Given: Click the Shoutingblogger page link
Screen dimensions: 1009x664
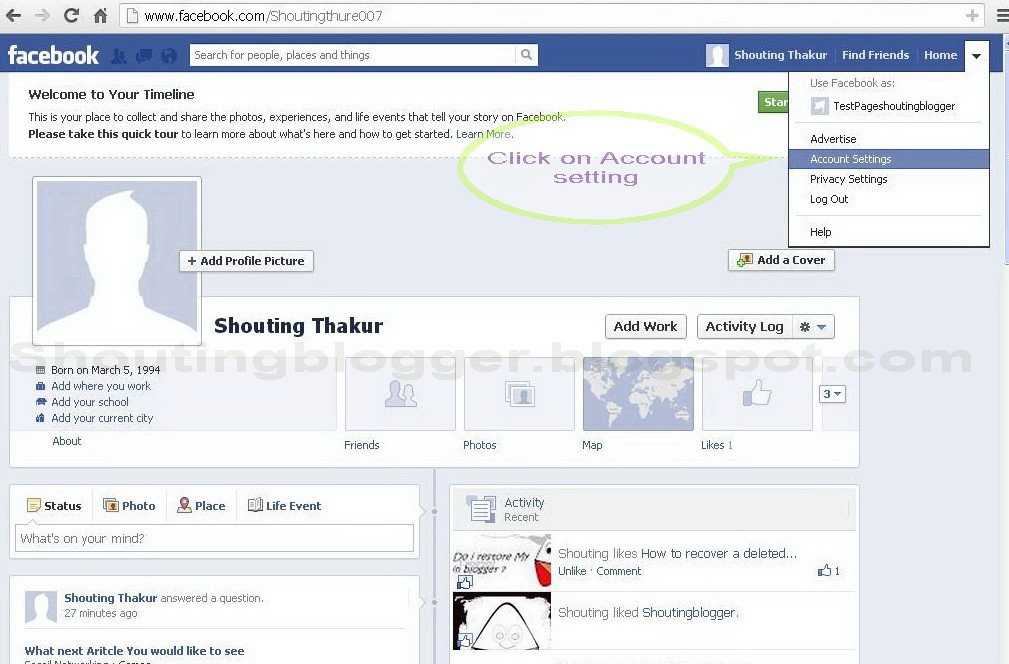Looking at the screenshot, I should coord(689,613).
